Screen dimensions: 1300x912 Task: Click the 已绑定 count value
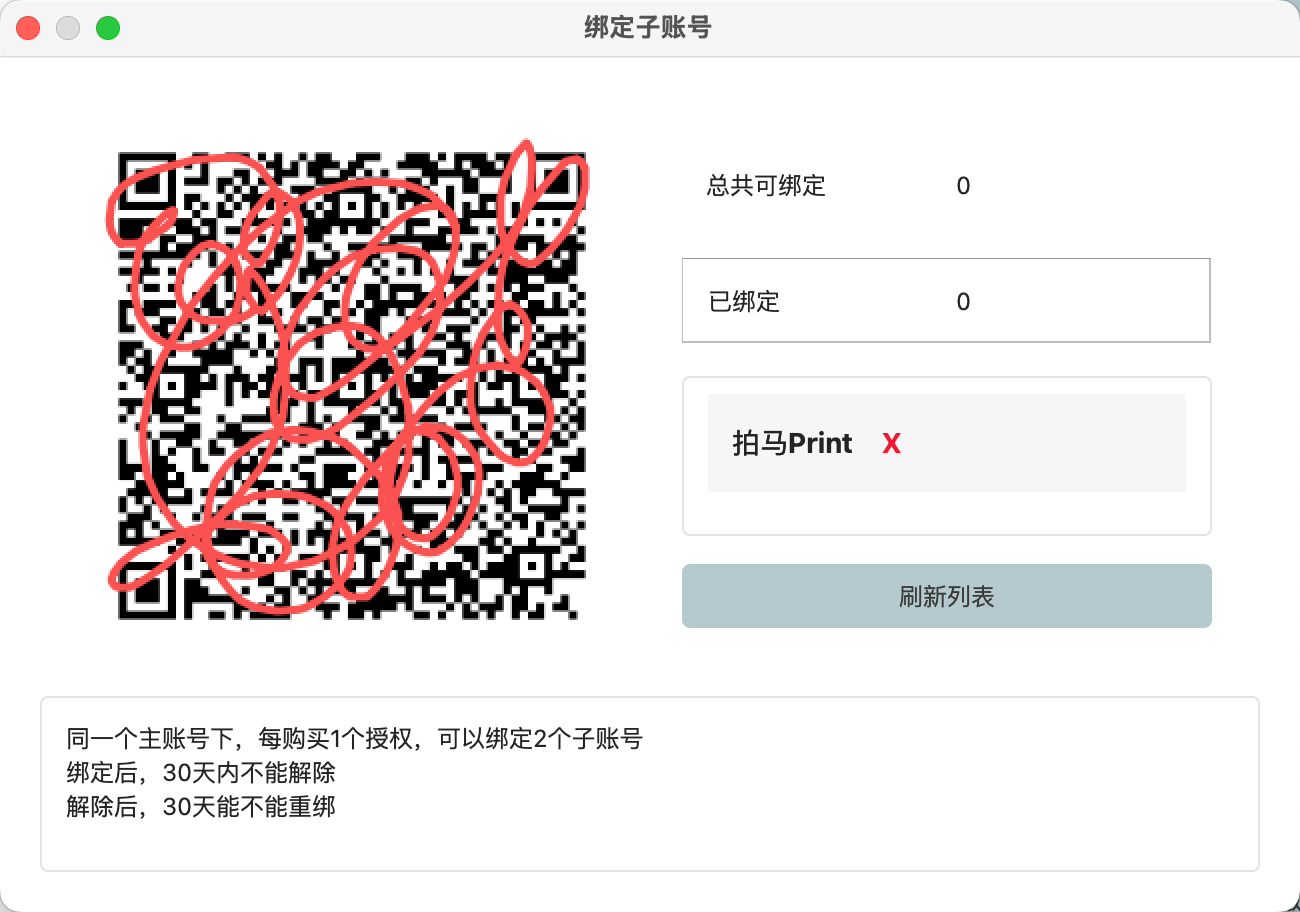[963, 302]
